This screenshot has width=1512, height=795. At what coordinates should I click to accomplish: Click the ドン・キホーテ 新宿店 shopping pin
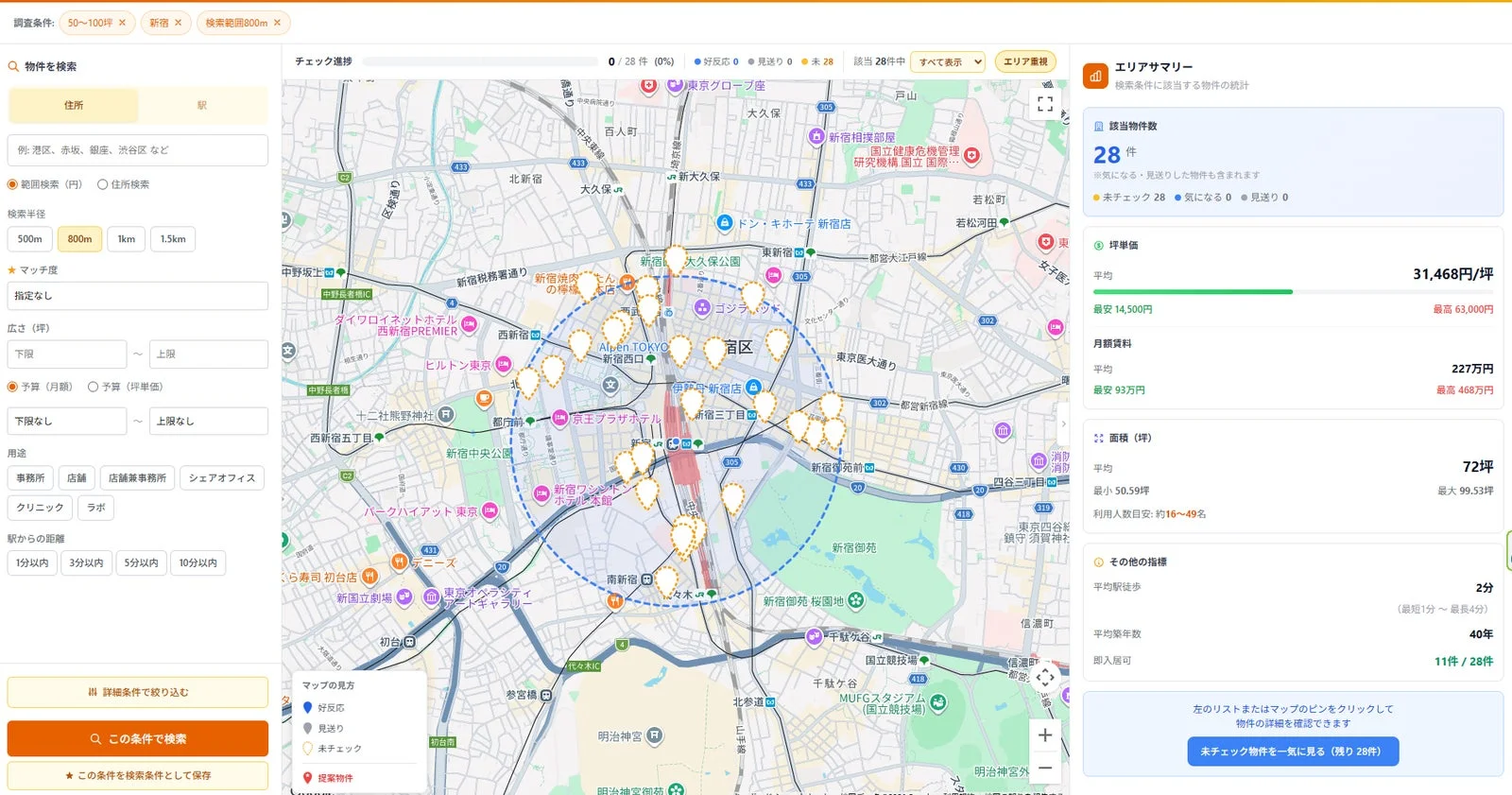click(x=725, y=223)
